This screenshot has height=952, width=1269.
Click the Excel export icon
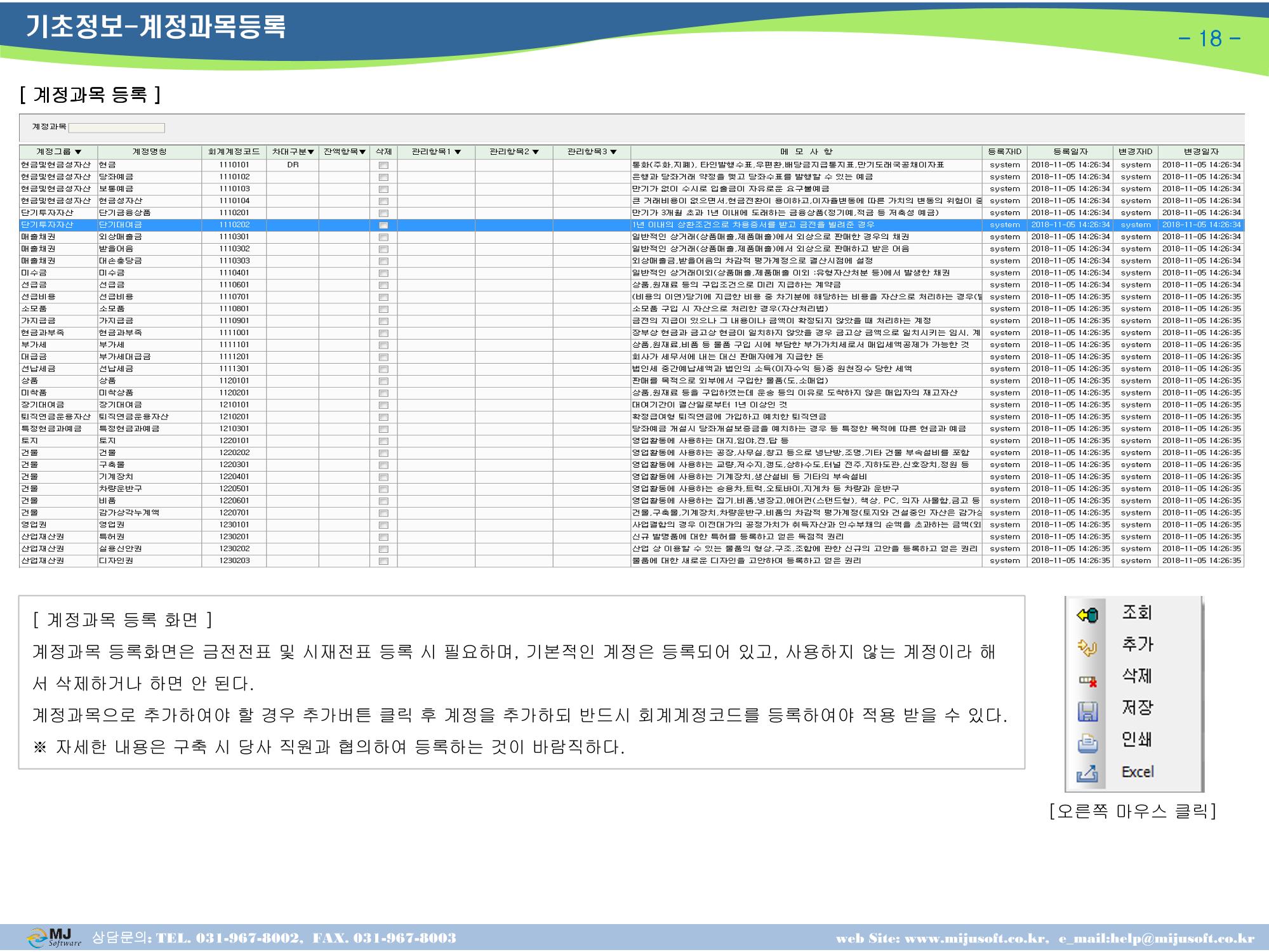[1087, 774]
